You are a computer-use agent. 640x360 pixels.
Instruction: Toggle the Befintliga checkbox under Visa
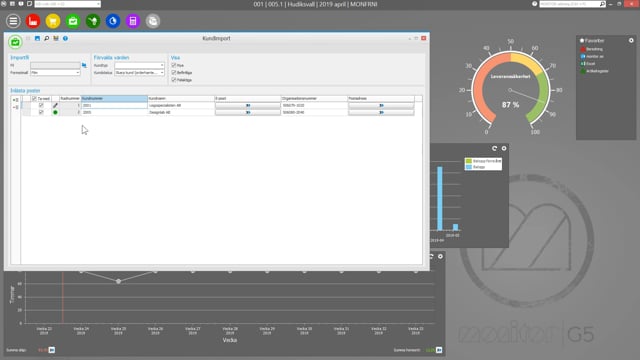173,73
